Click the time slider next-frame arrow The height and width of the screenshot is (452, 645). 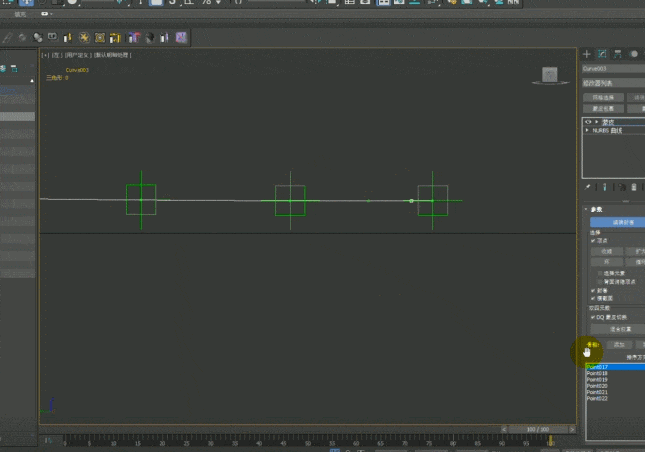[x=572, y=429]
